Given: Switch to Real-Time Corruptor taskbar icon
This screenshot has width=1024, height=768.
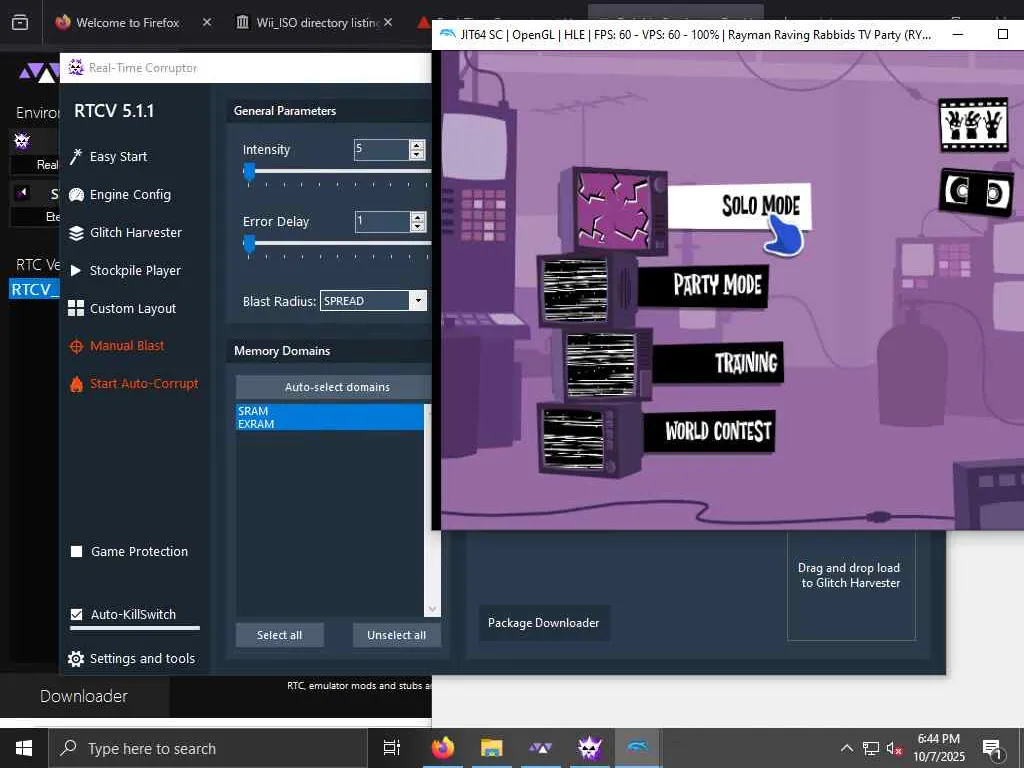Looking at the screenshot, I should point(589,748).
